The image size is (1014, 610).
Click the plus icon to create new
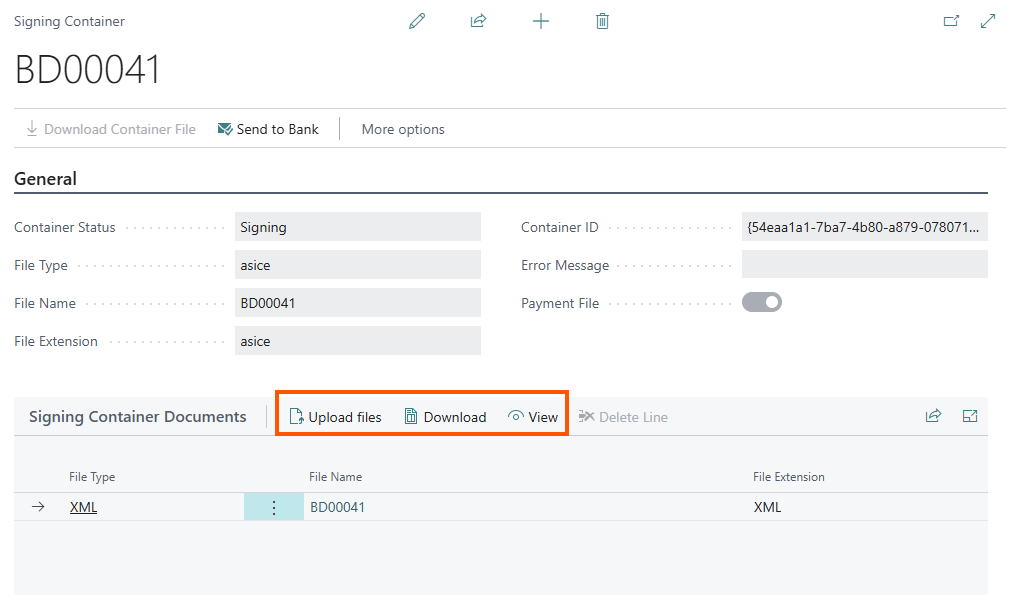pyautogui.click(x=541, y=21)
